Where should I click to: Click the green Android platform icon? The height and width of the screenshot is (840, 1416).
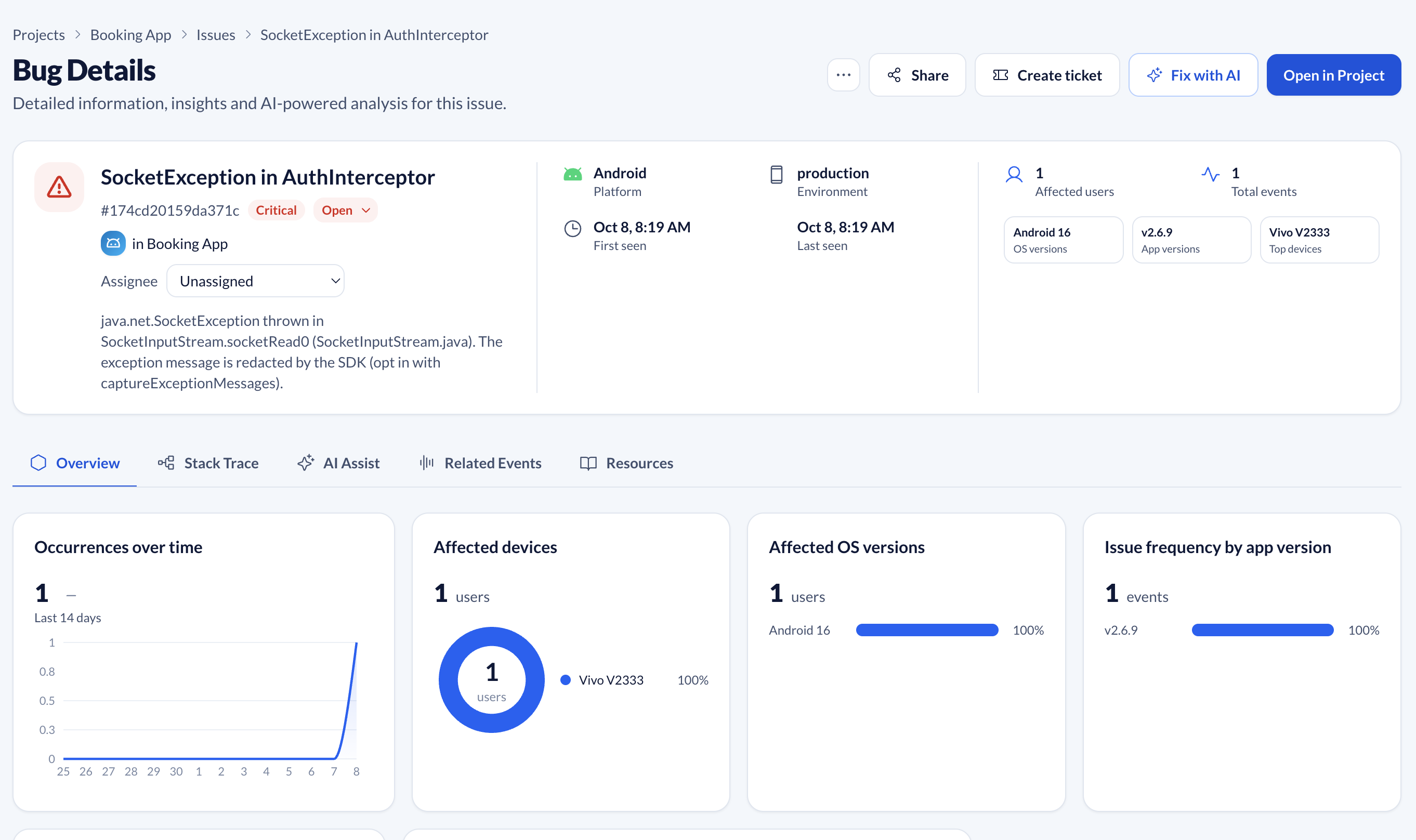573,174
